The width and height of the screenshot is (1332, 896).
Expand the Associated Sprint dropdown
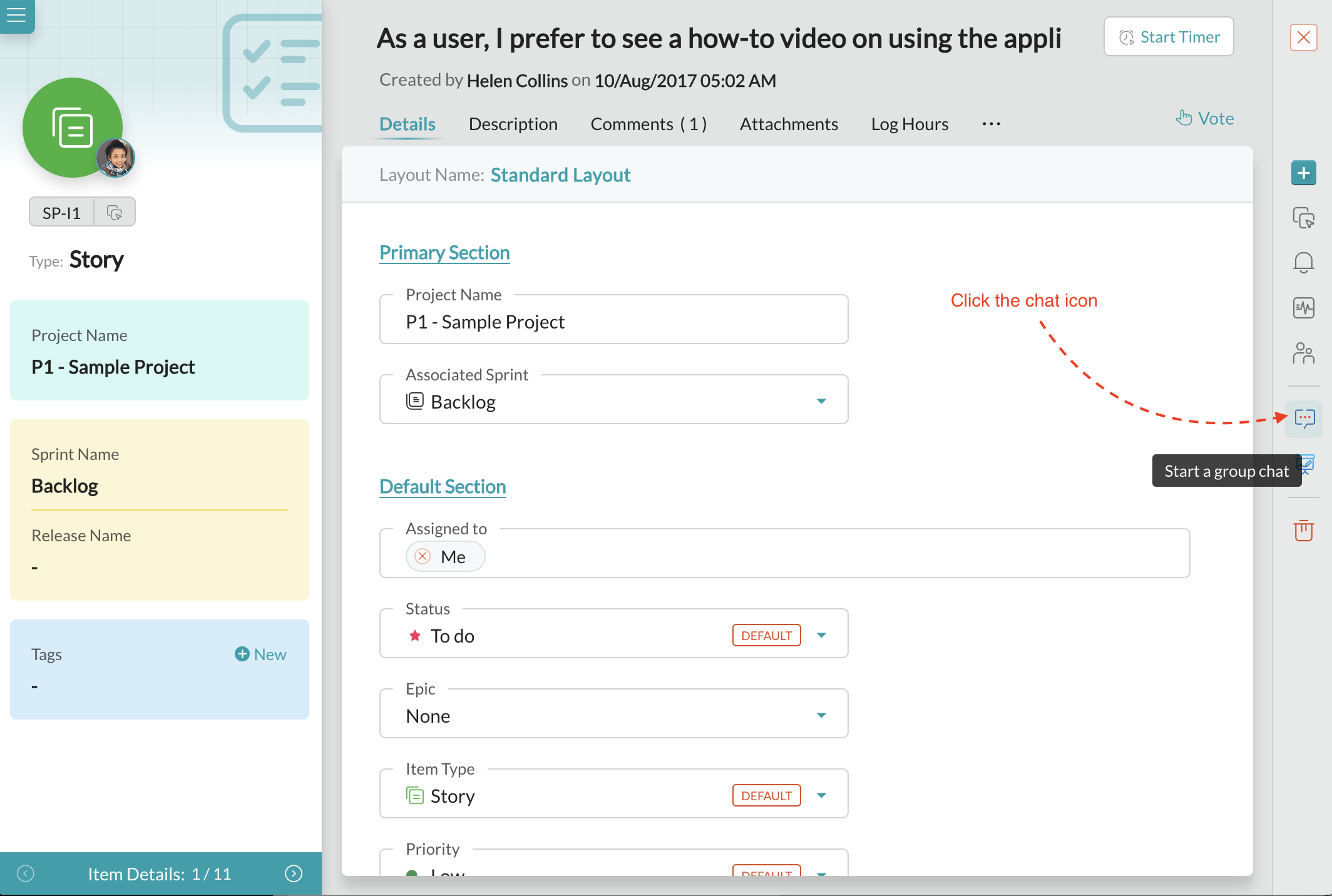click(x=821, y=401)
